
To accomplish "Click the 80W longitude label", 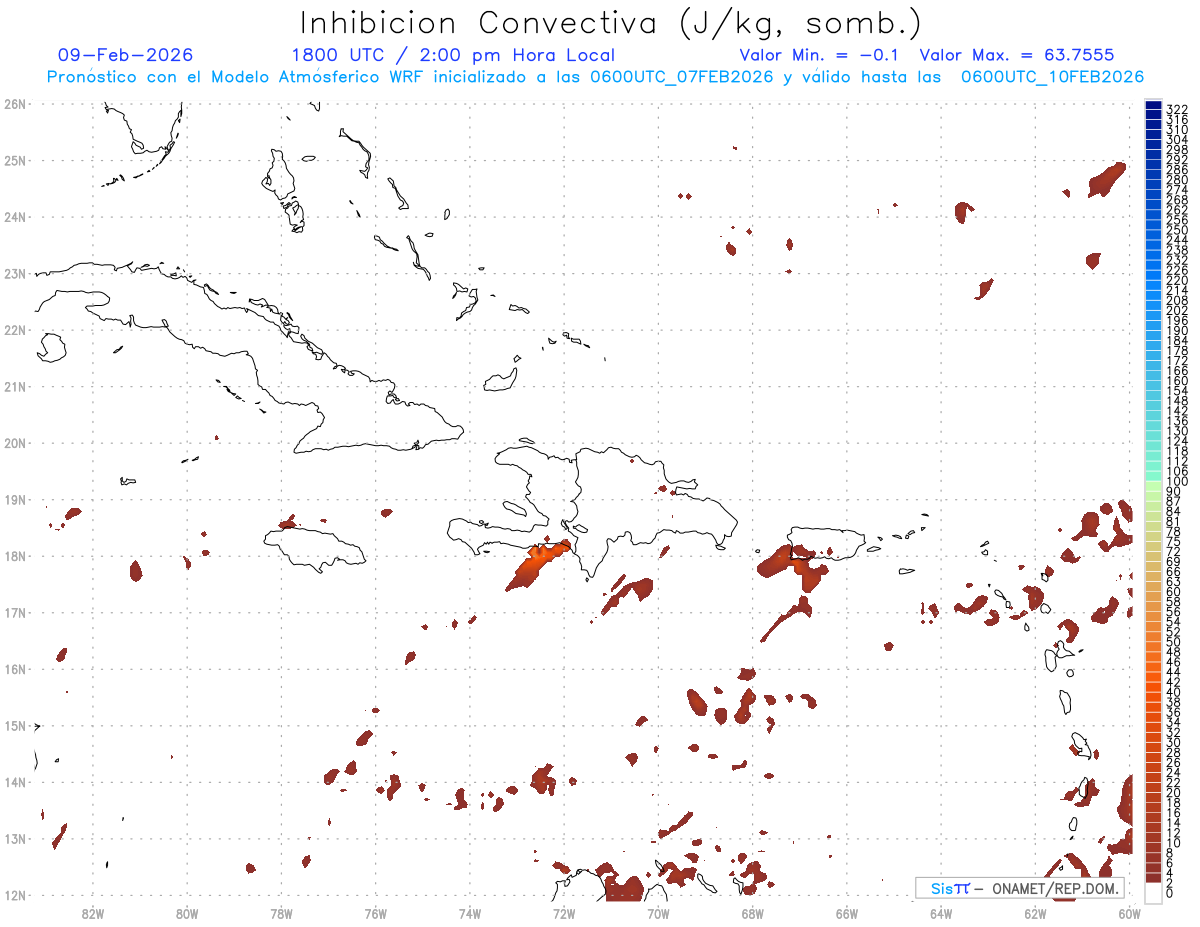I will pyautogui.click(x=187, y=913).
